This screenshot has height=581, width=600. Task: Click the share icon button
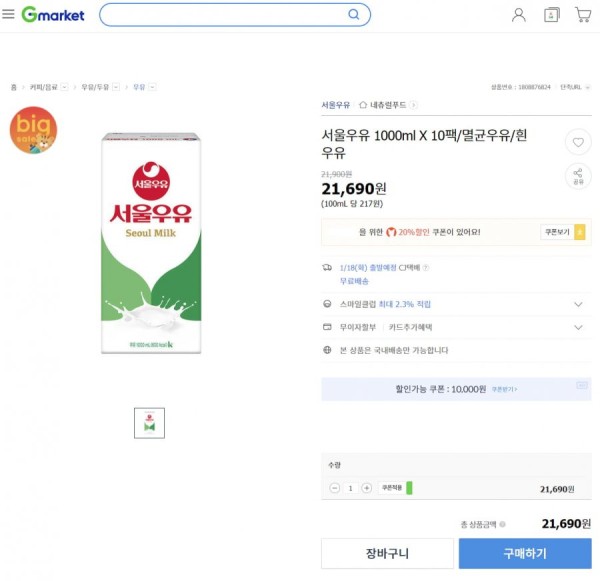click(578, 176)
